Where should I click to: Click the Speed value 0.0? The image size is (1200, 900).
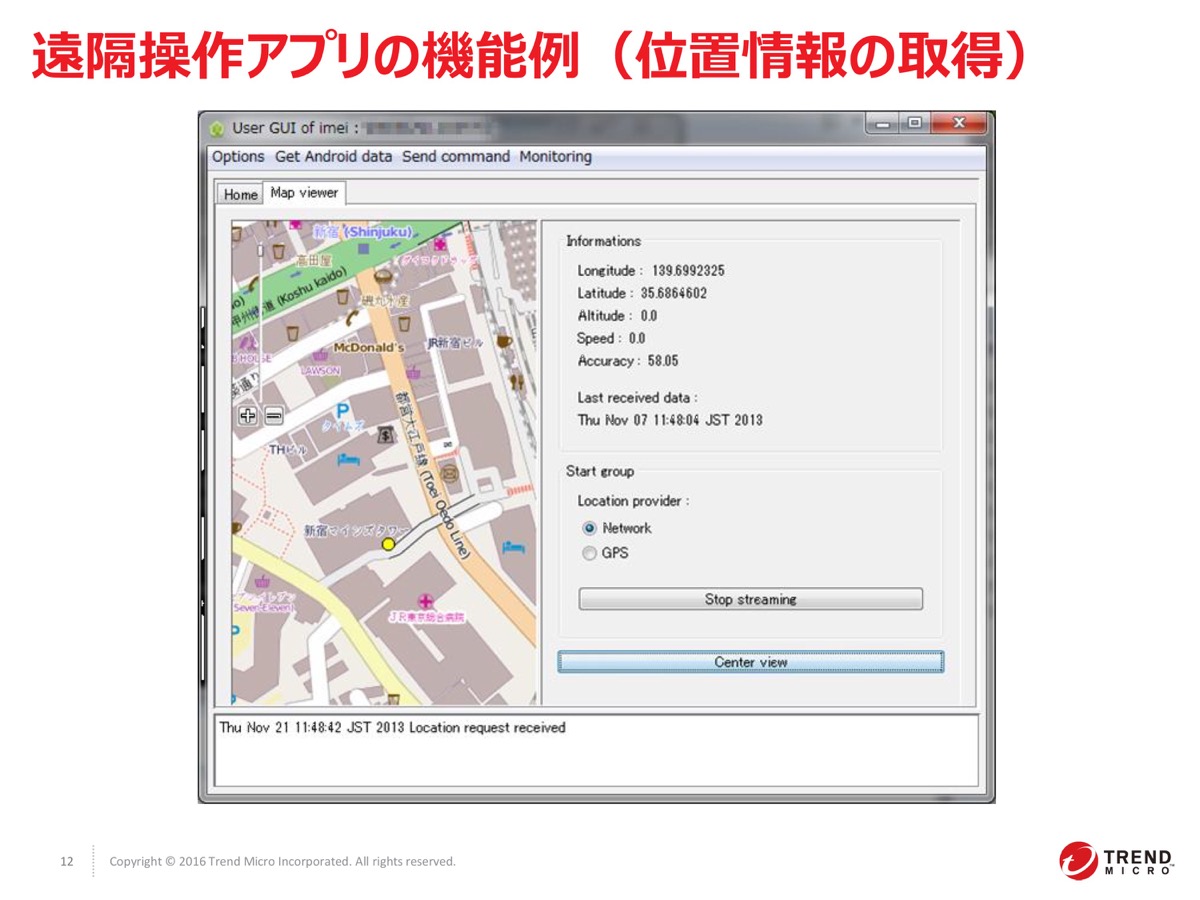[637, 338]
